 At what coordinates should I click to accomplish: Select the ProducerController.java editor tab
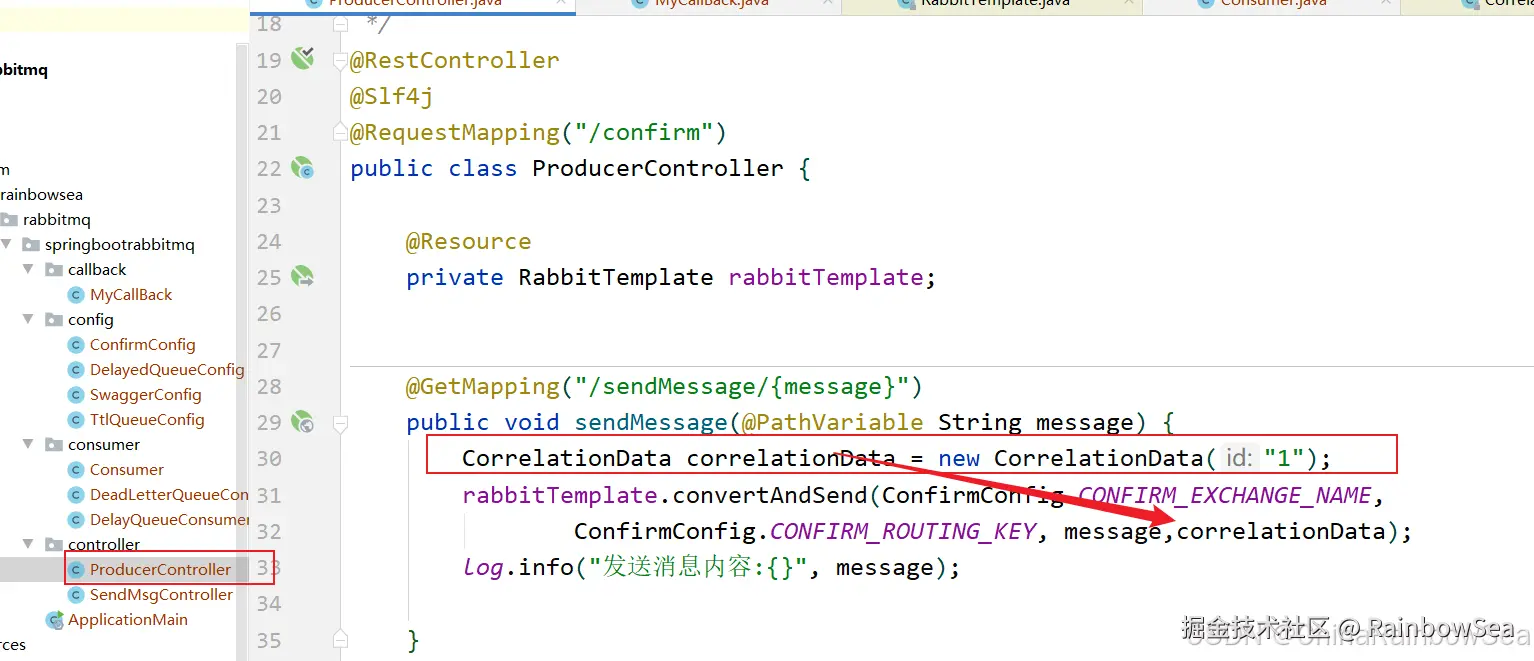[x=414, y=5]
